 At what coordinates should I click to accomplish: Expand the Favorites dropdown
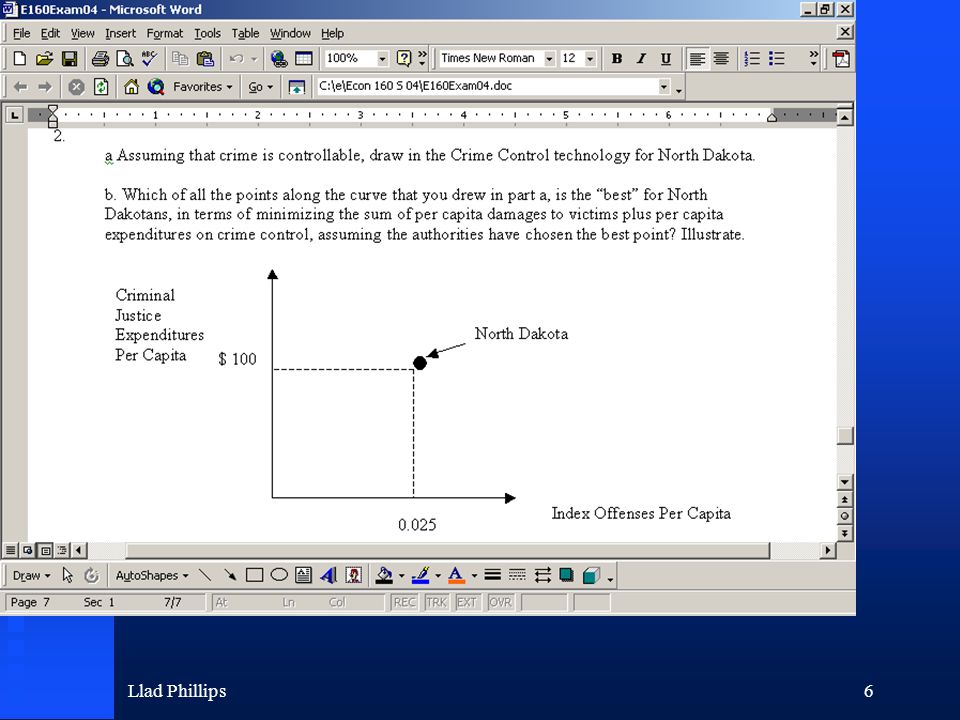(x=203, y=87)
